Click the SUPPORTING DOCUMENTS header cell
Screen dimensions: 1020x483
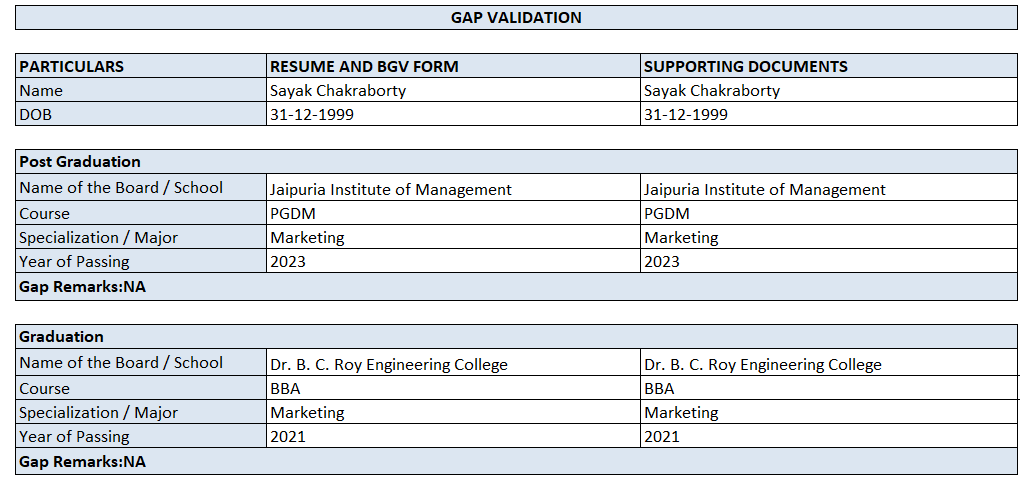[x=745, y=66]
